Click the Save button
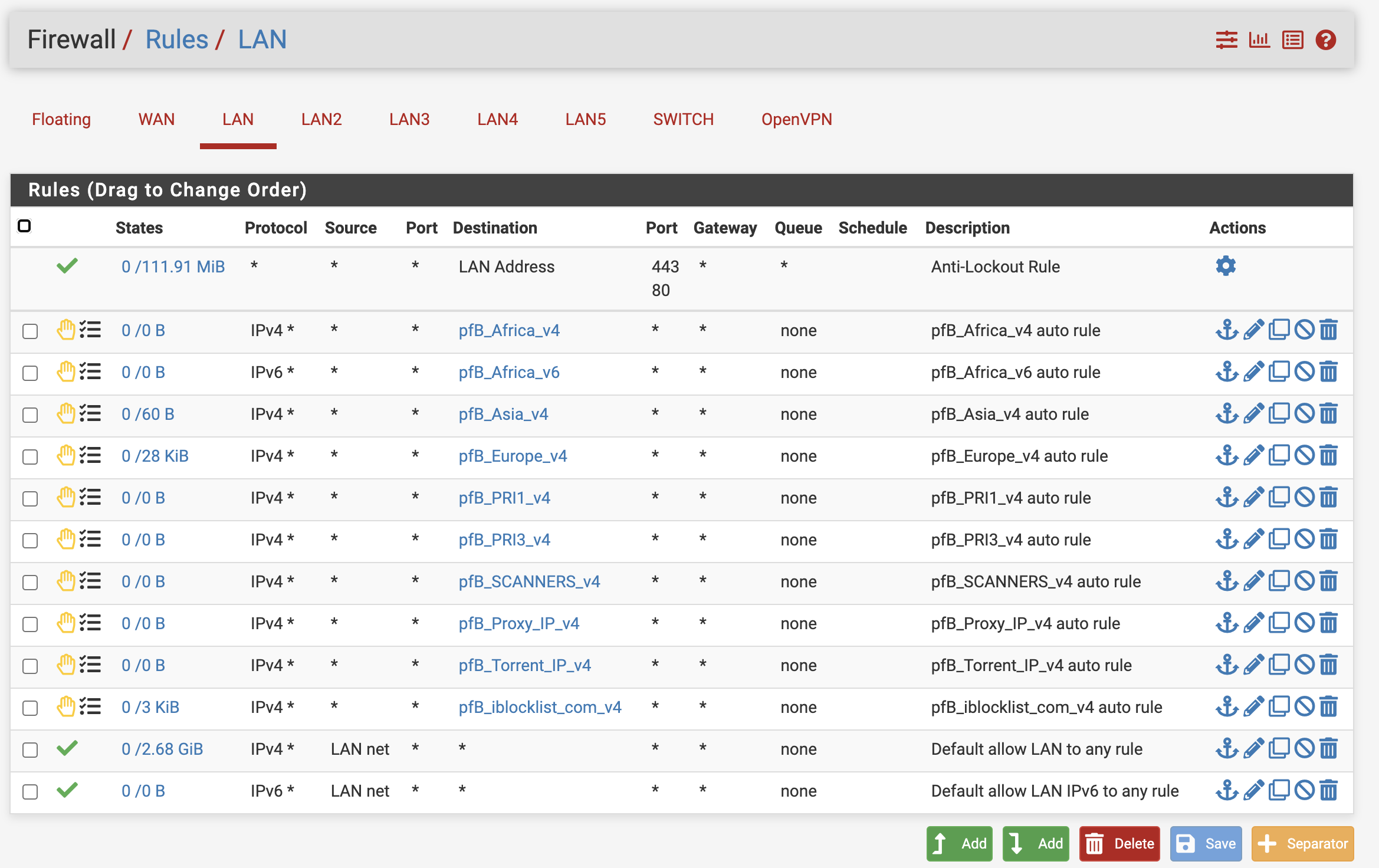Viewport: 1379px width, 868px height. pyautogui.click(x=1206, y=844)
